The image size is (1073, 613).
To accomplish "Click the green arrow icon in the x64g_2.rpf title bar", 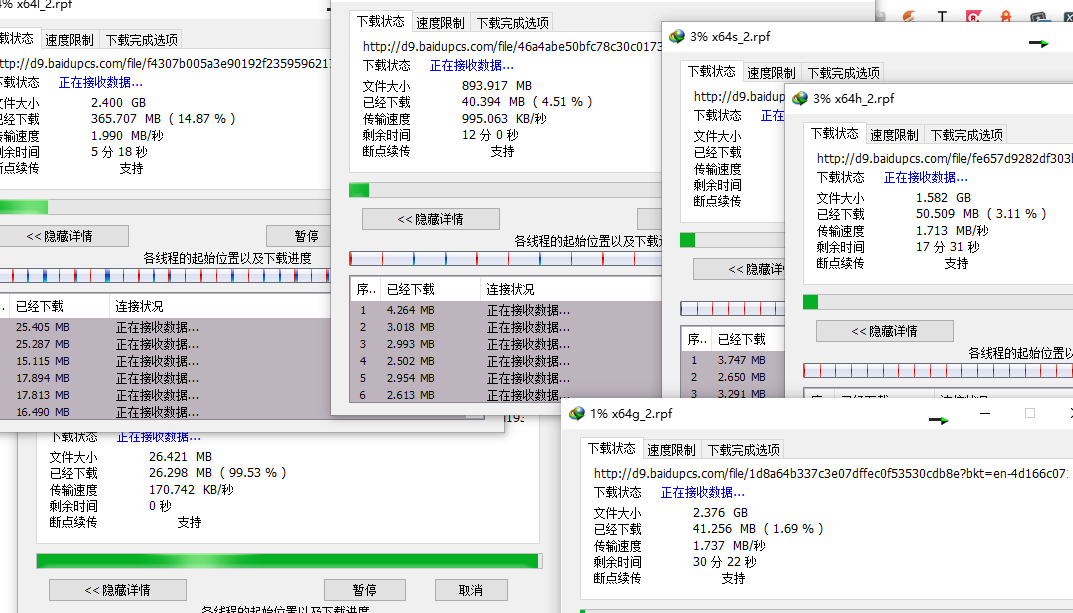I will pos(938,419).
